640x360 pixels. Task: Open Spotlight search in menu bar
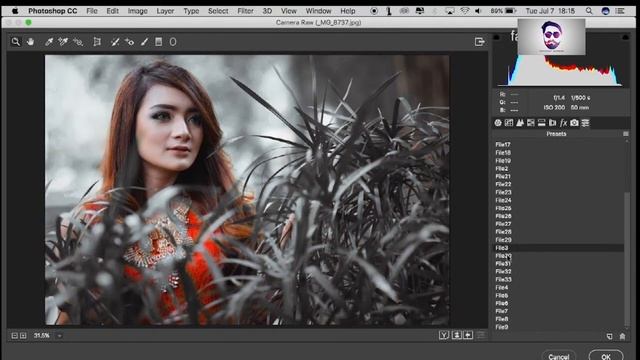click(x=589, y=11)
